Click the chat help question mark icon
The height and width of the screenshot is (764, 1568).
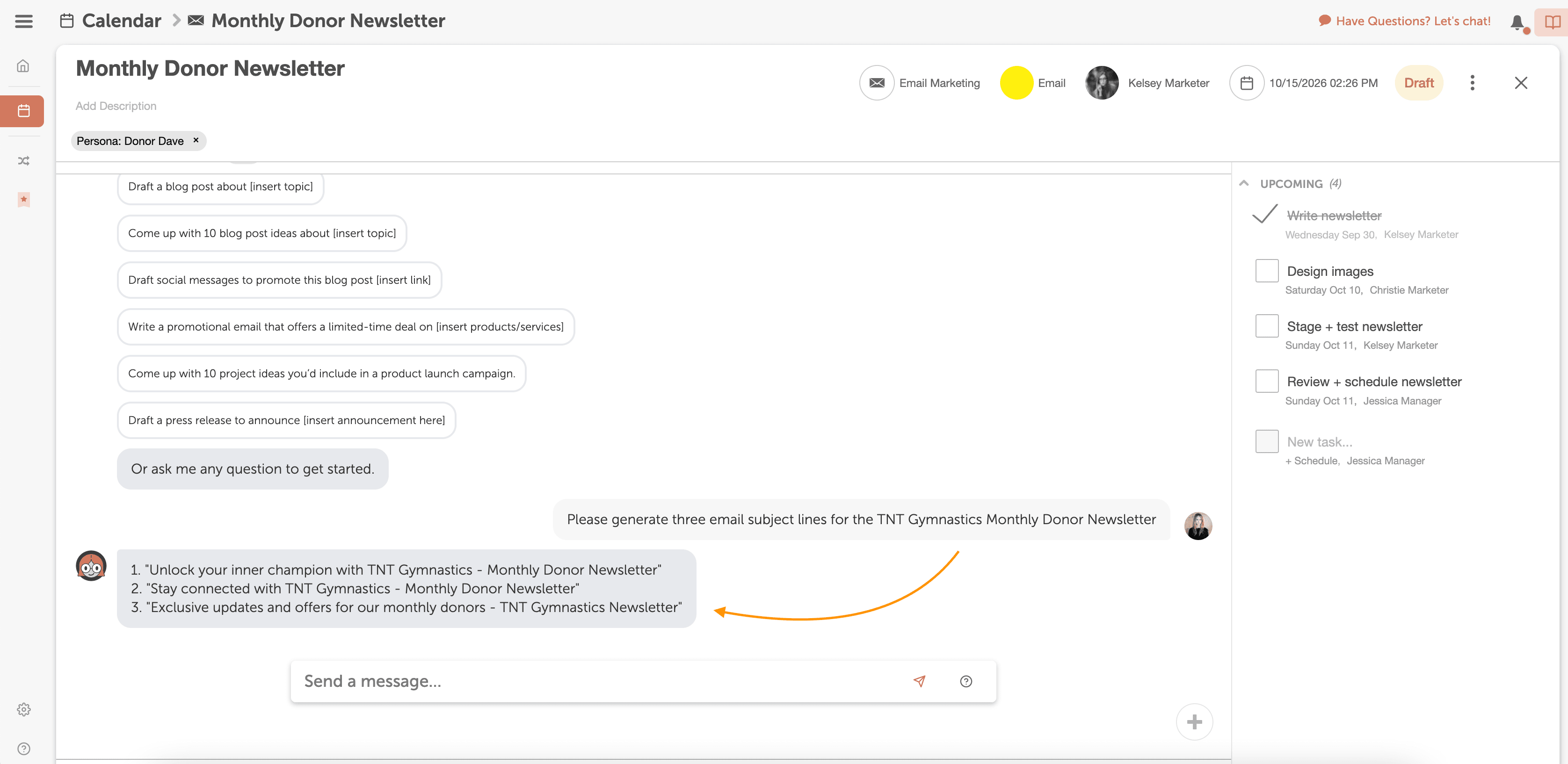pos(966,681)
